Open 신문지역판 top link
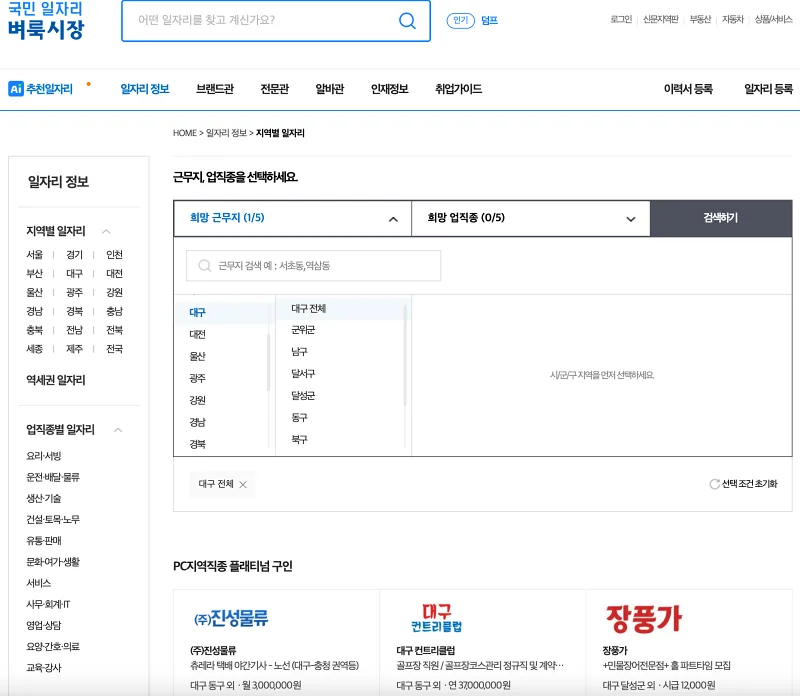800x696 pixels. 661,19
